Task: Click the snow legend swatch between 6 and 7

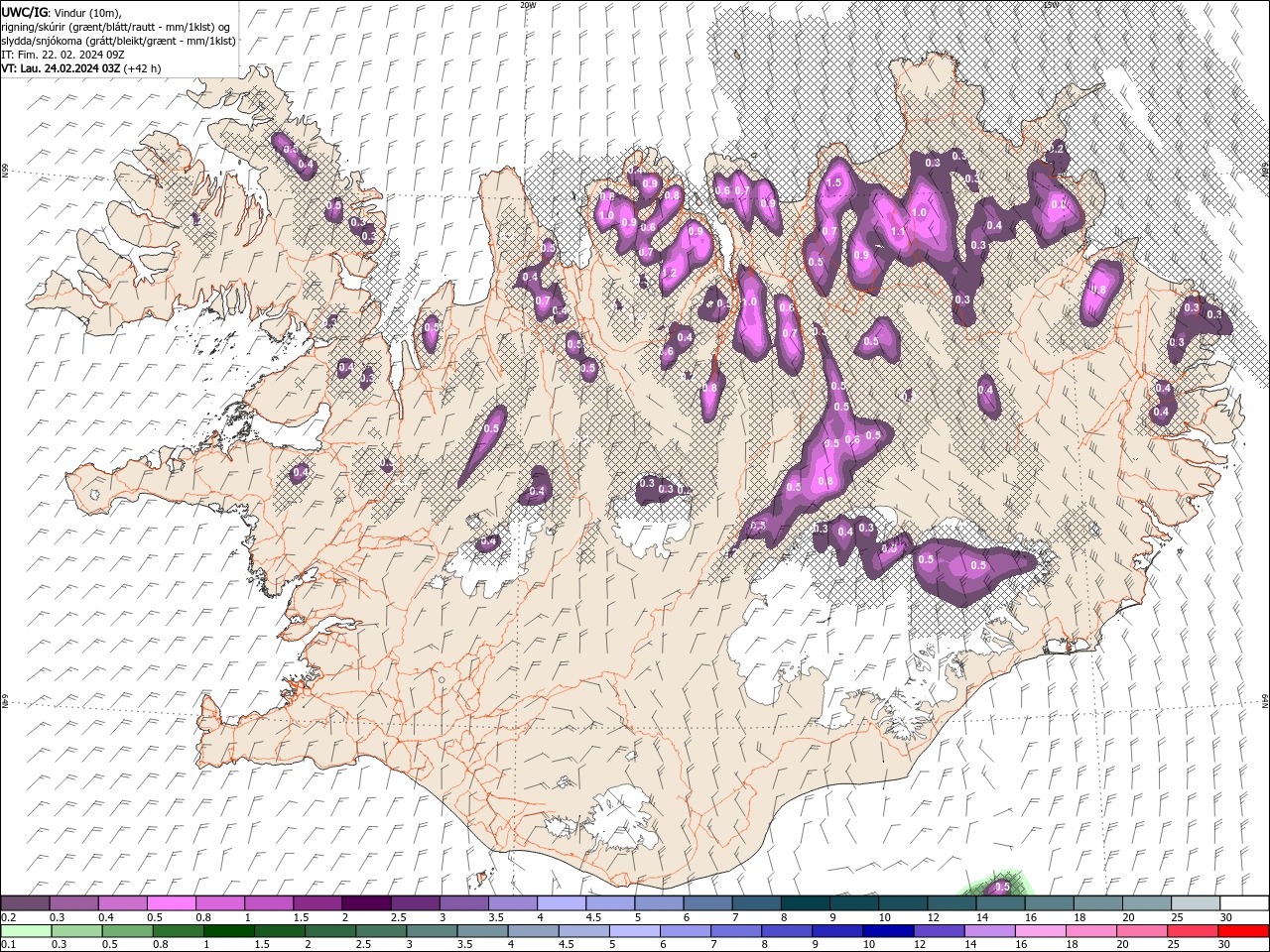Action: pyautogui.click(x=707, y=903)
